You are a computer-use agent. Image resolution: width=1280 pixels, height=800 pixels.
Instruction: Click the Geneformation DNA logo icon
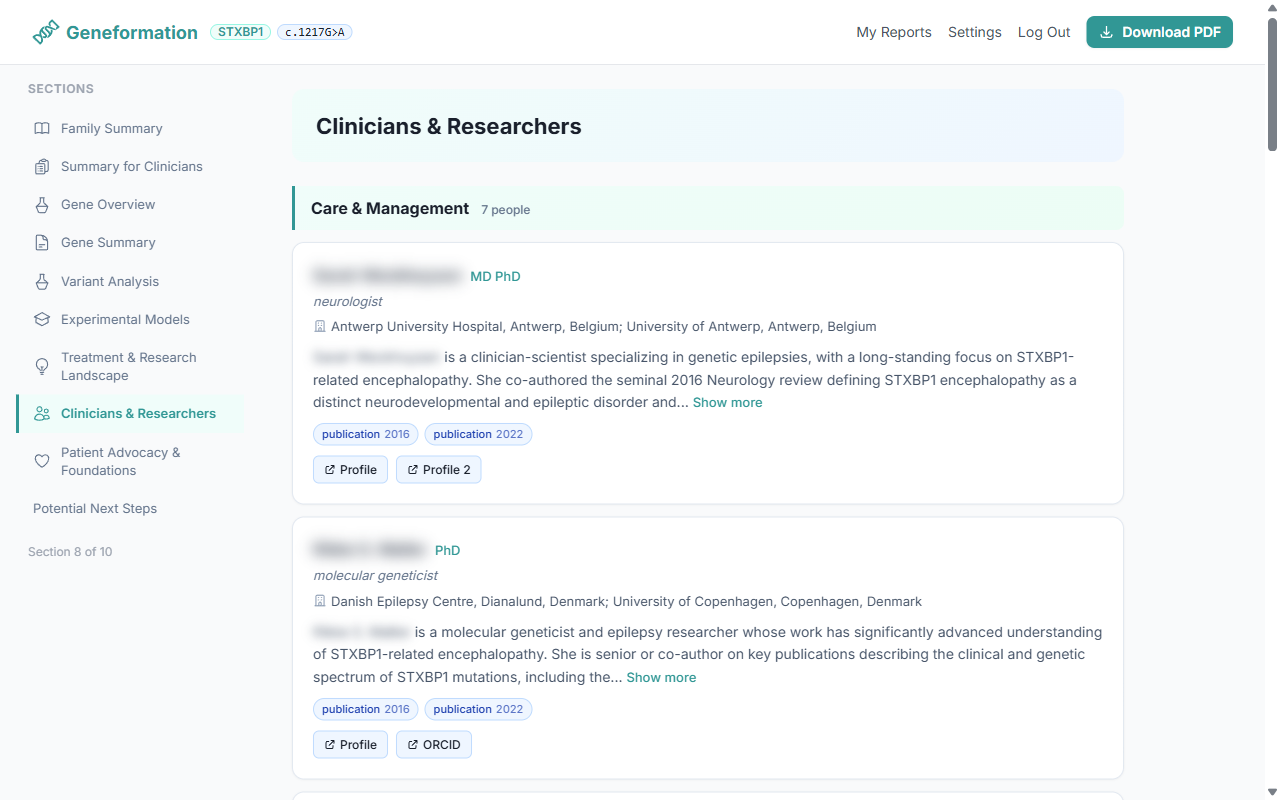[44, 31]
